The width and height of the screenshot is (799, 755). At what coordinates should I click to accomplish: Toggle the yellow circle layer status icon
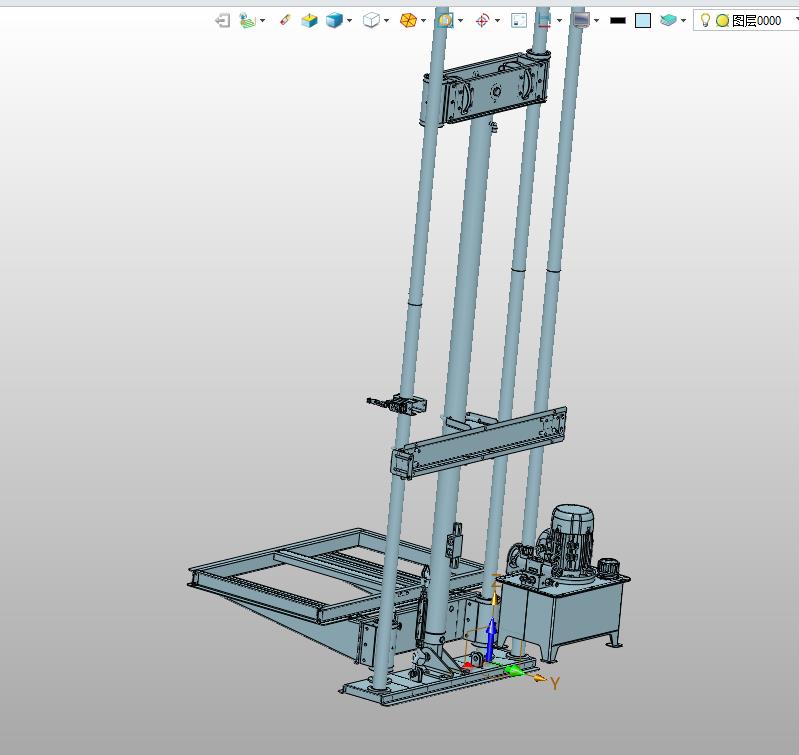pos(722,20)
